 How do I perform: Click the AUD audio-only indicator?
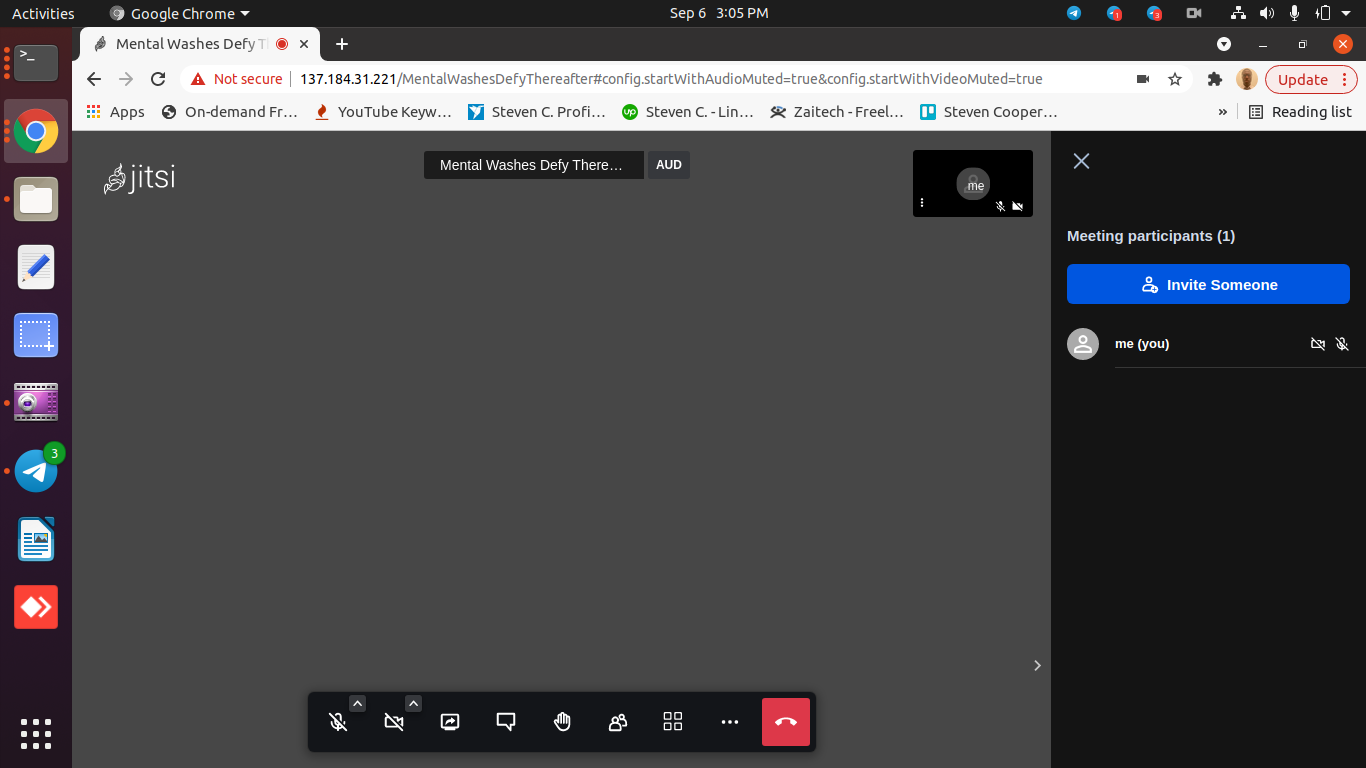[668, 165]
